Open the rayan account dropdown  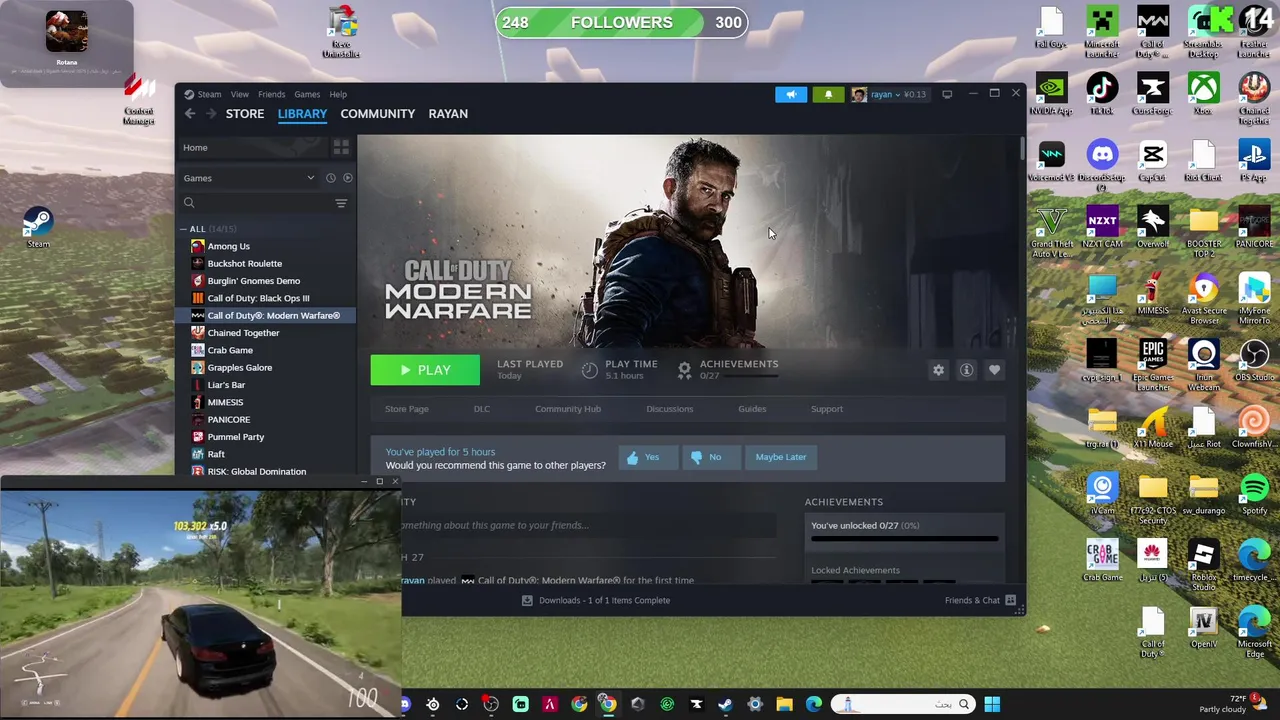click(x=888, y=94)
